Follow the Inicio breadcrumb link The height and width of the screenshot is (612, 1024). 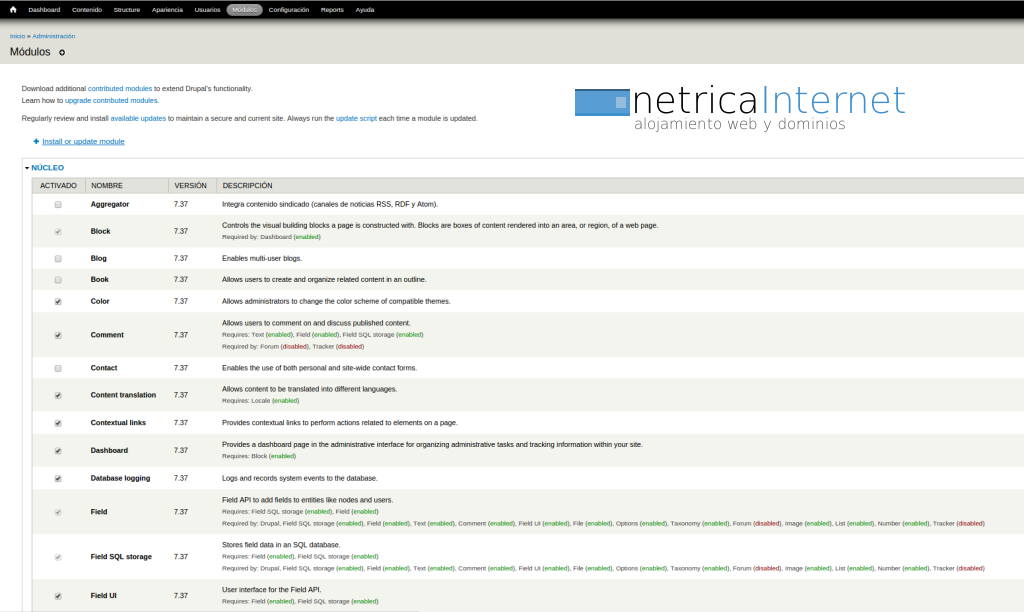click(x=17, y=35)
